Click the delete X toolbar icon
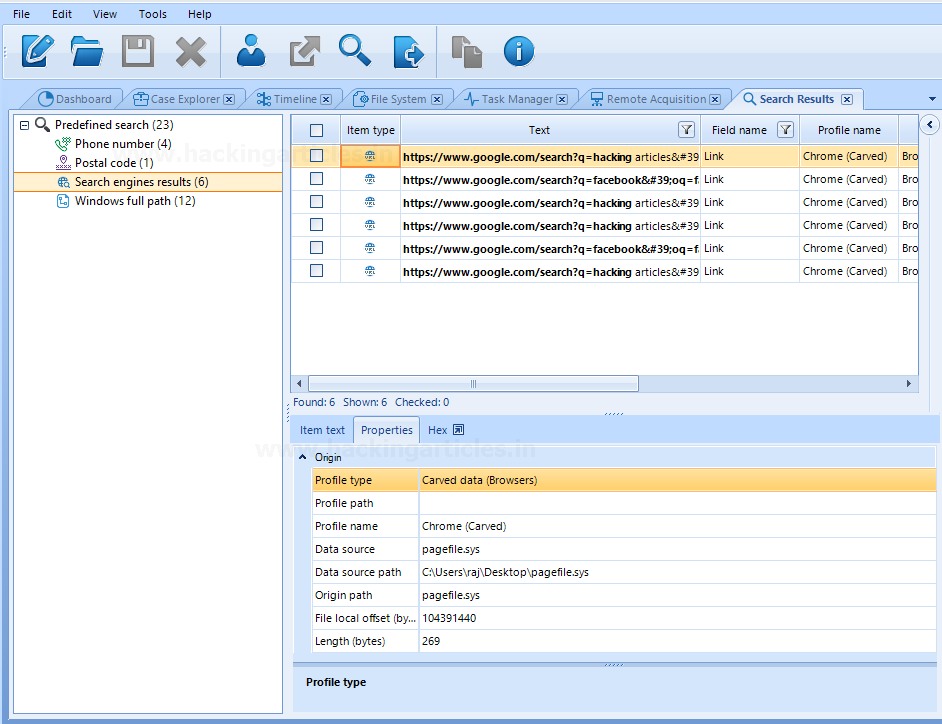 [x=190, y=51]
